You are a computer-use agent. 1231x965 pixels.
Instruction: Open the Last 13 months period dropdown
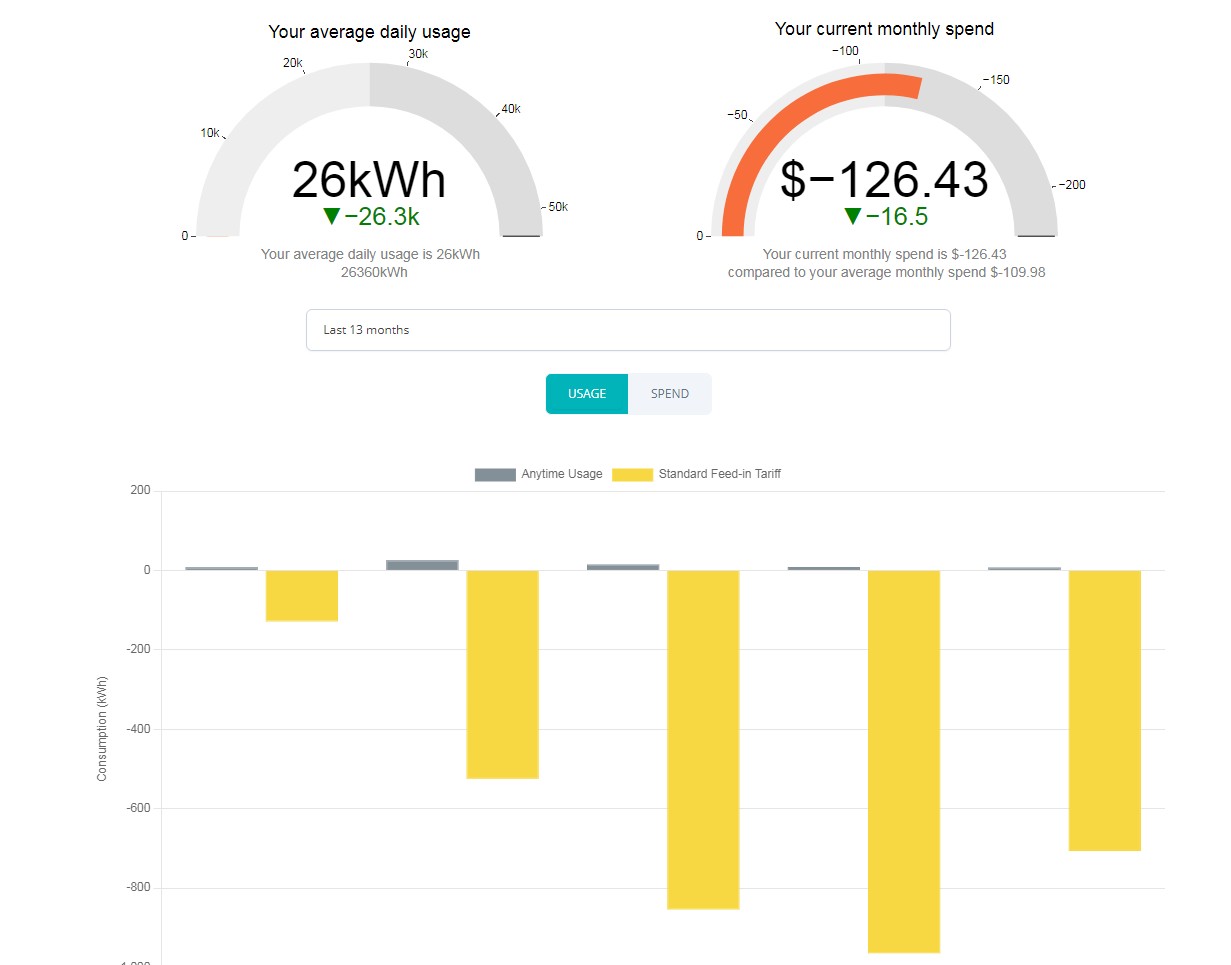click(628, 330)
